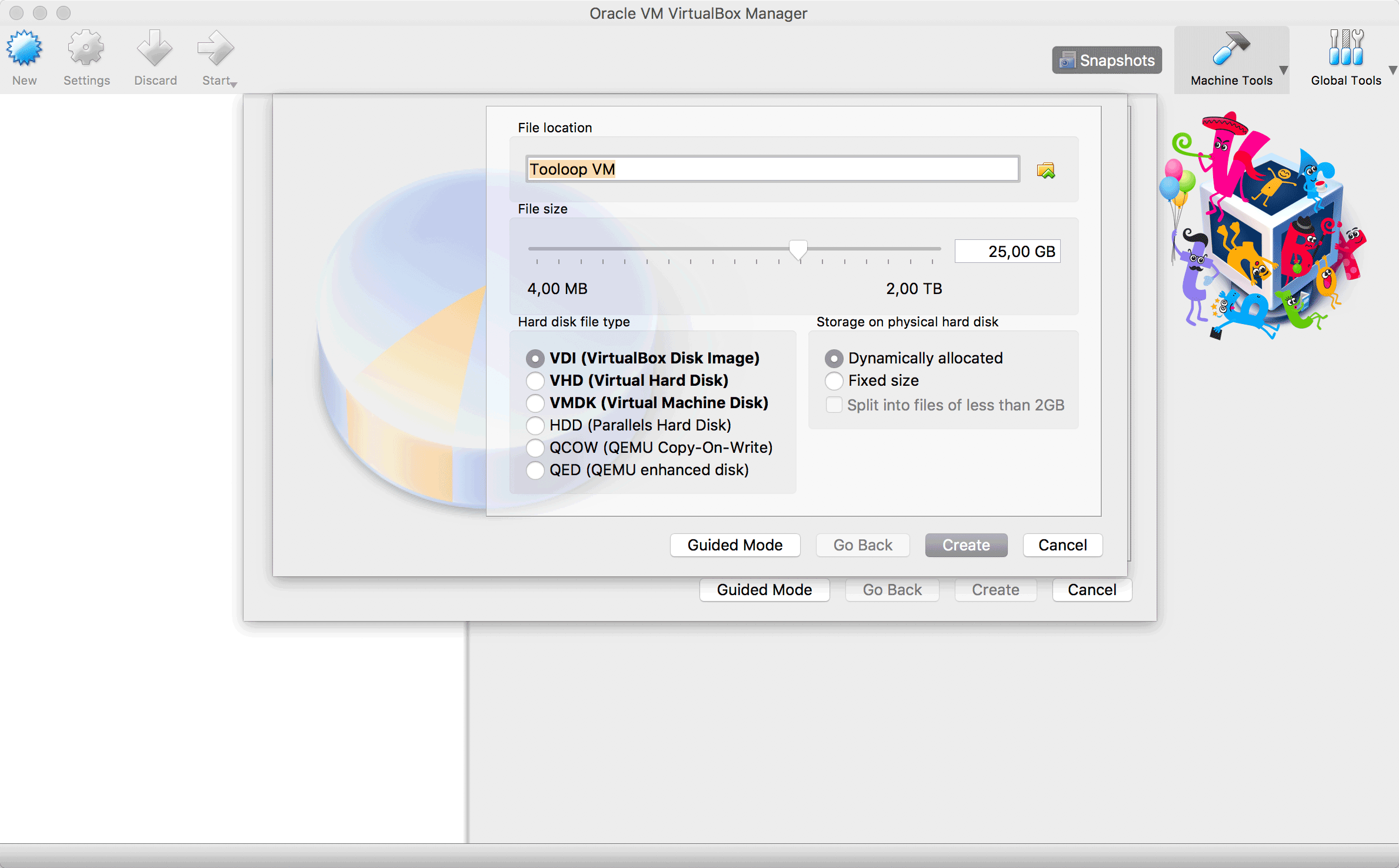Open the Settings gear icon

point(86,48)
